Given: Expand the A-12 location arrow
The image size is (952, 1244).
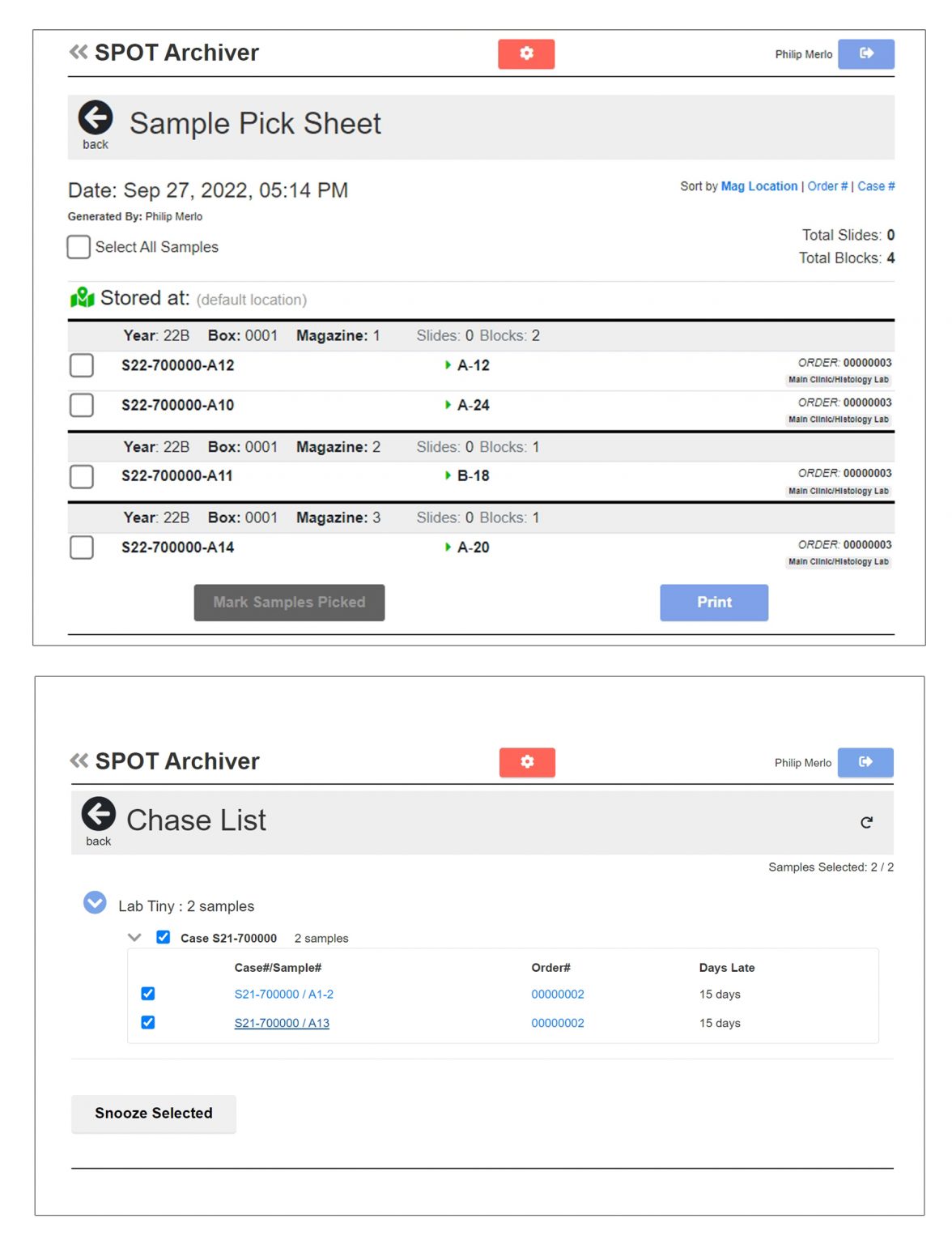Looking at the screenshot, I should click(x=448, y=365).
